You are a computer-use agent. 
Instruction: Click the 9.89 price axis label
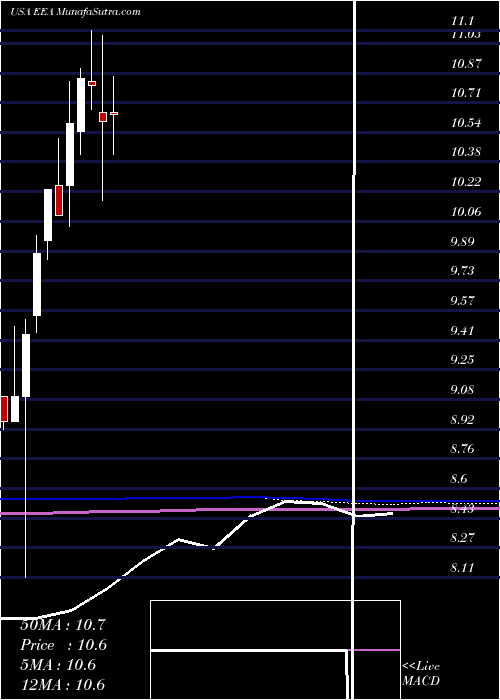tap(462, 242)
